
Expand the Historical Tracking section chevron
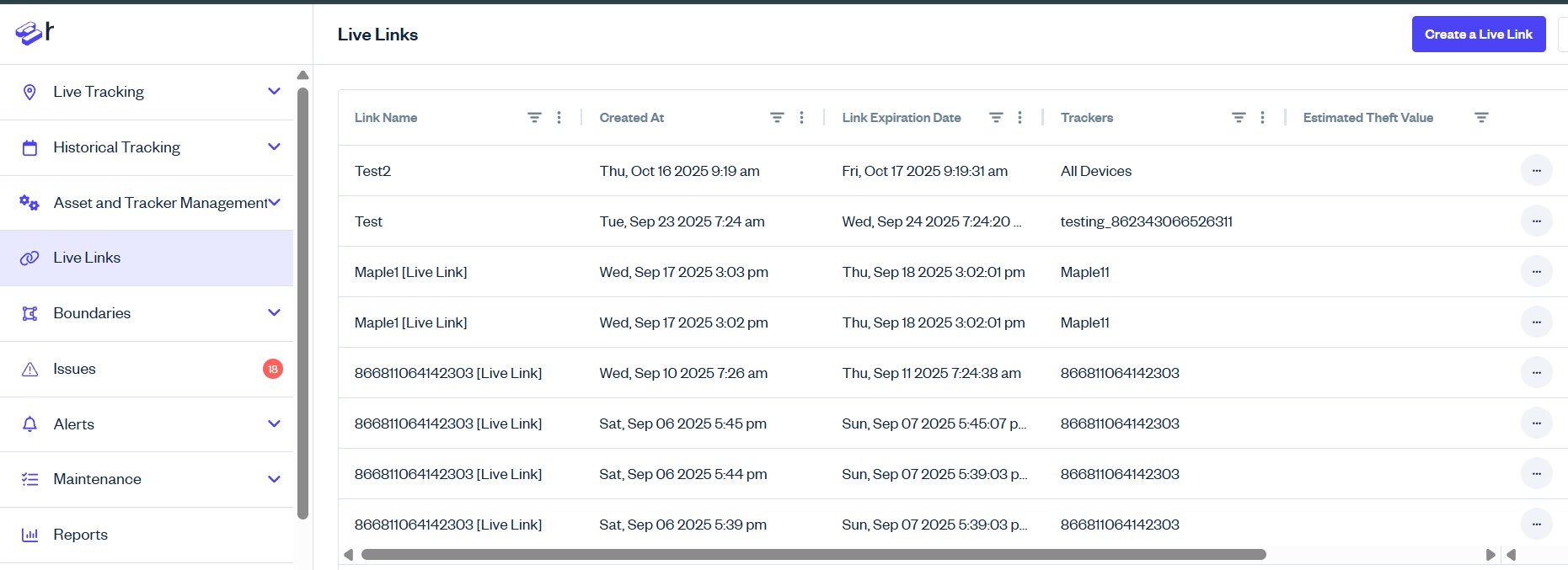pos(274,147)
